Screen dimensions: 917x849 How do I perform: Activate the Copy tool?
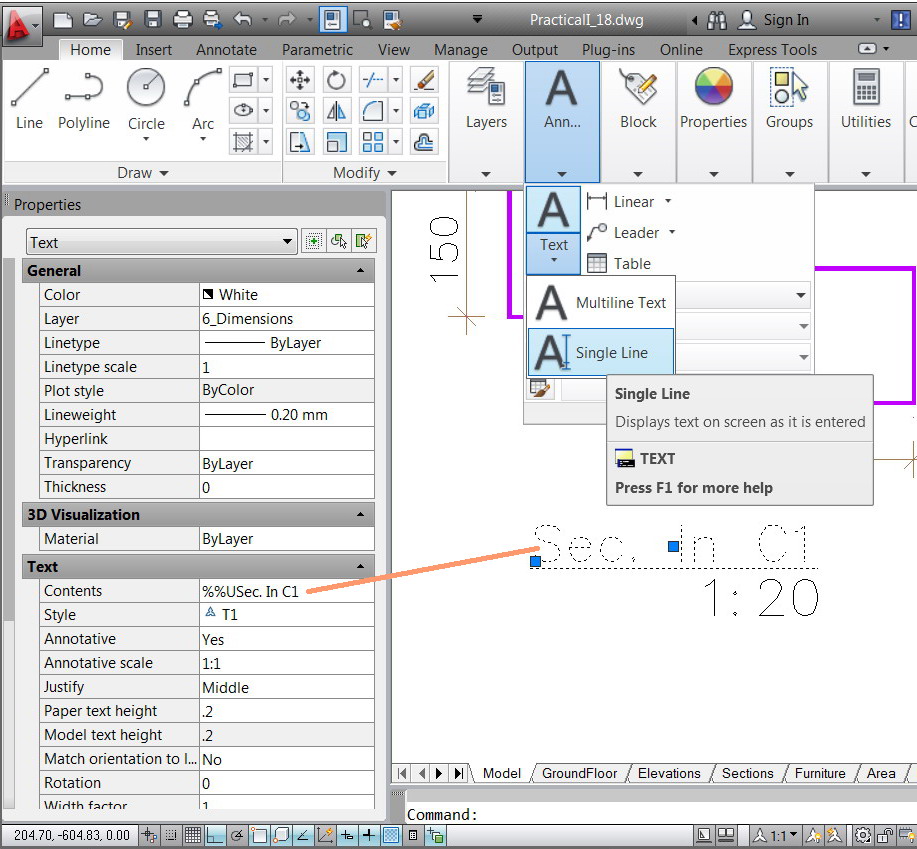point(300,111)
